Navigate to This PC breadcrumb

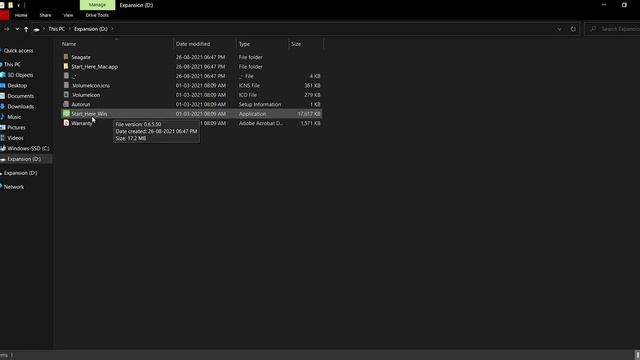point(56,29)
